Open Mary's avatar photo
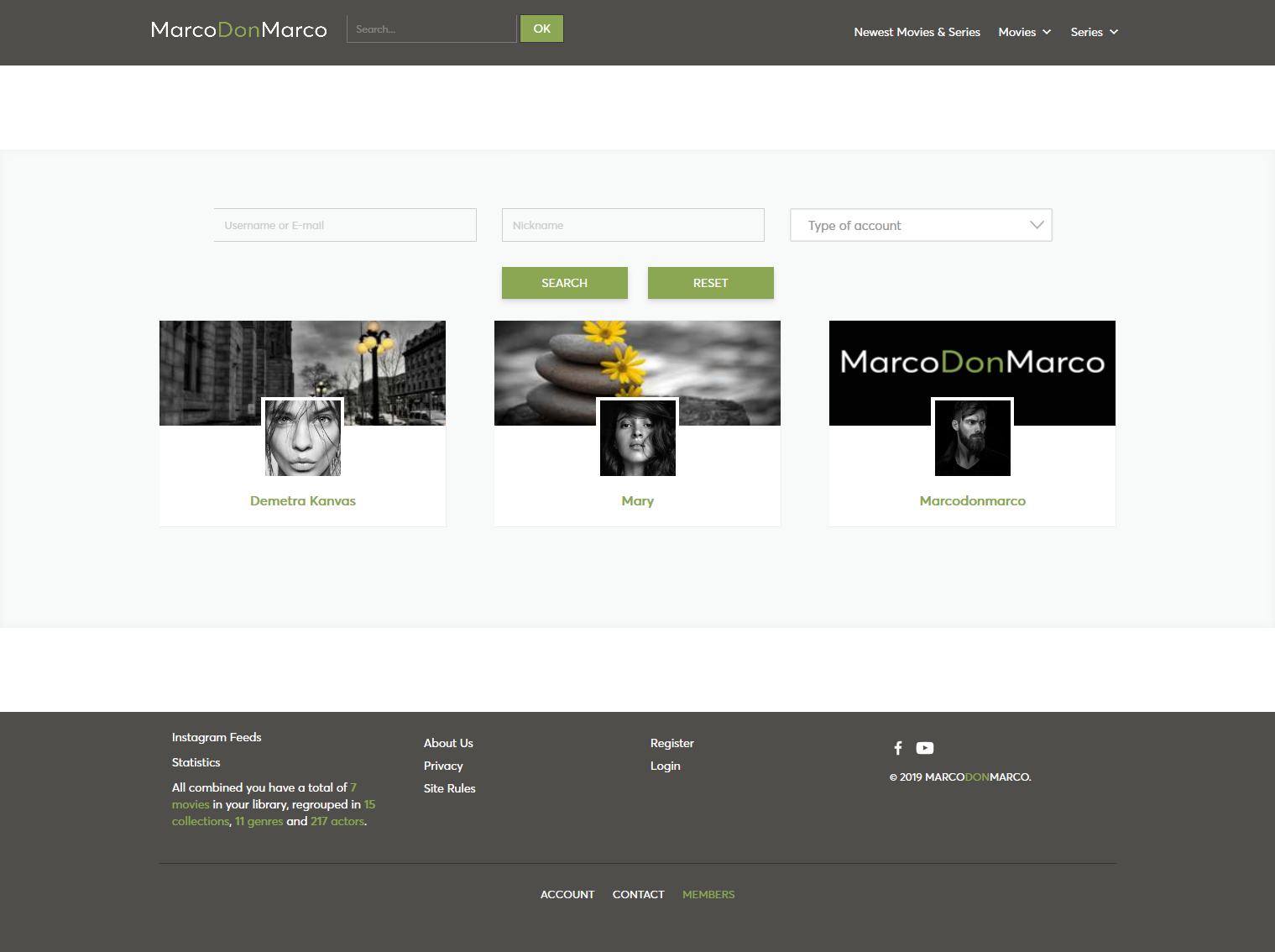This screenshot has width=1275, height=952. [x=638, y=437]
